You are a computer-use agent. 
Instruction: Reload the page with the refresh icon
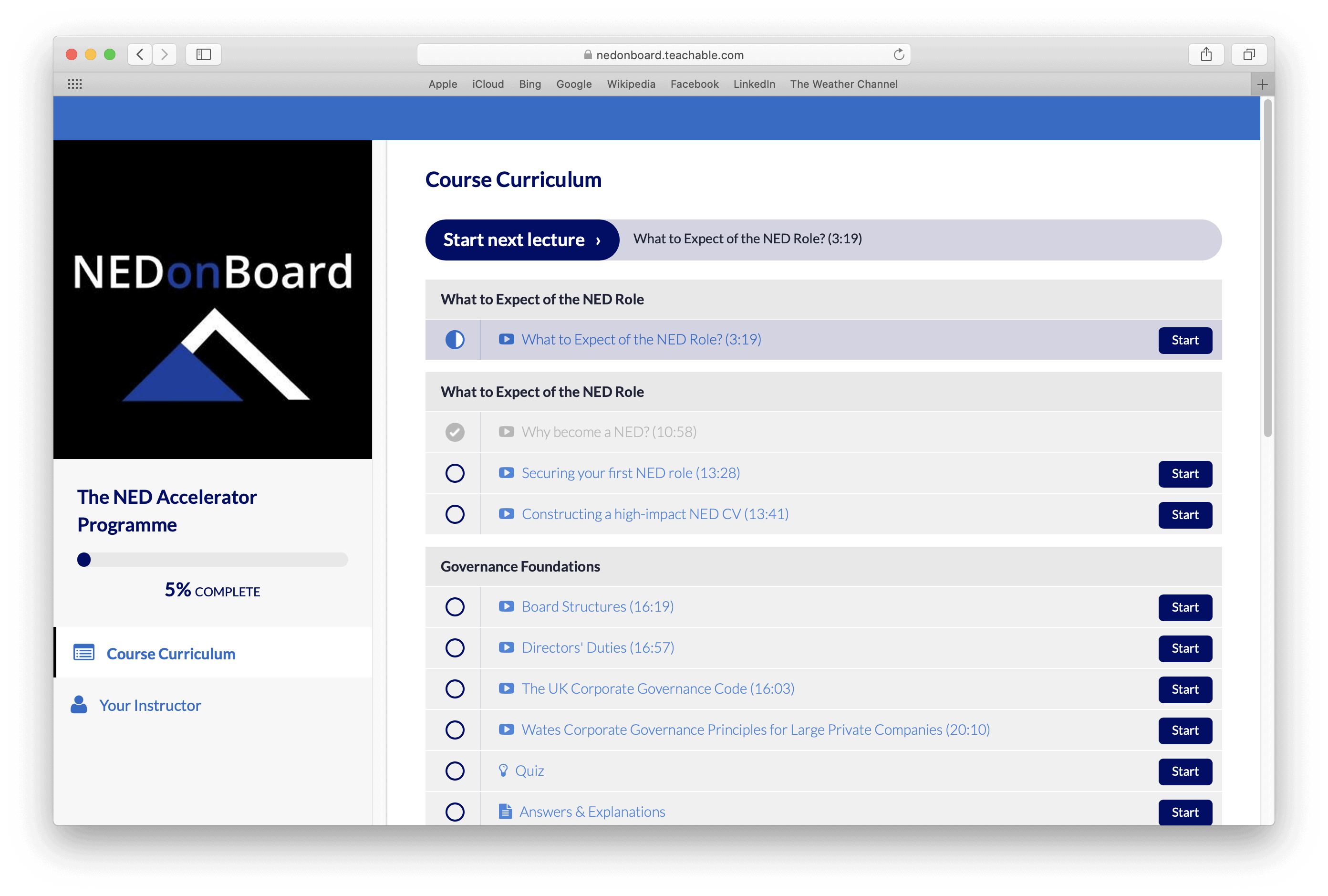click(899, 54)
